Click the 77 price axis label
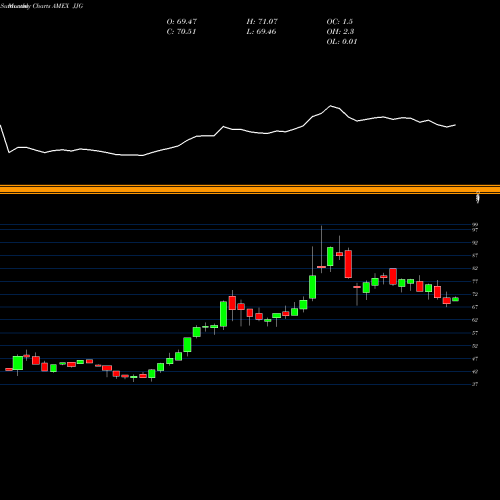 pos(475,281)
